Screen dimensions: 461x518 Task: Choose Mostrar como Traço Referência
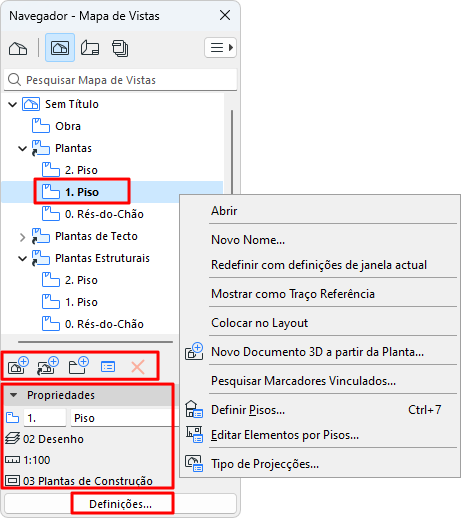[x=293, y=294]
